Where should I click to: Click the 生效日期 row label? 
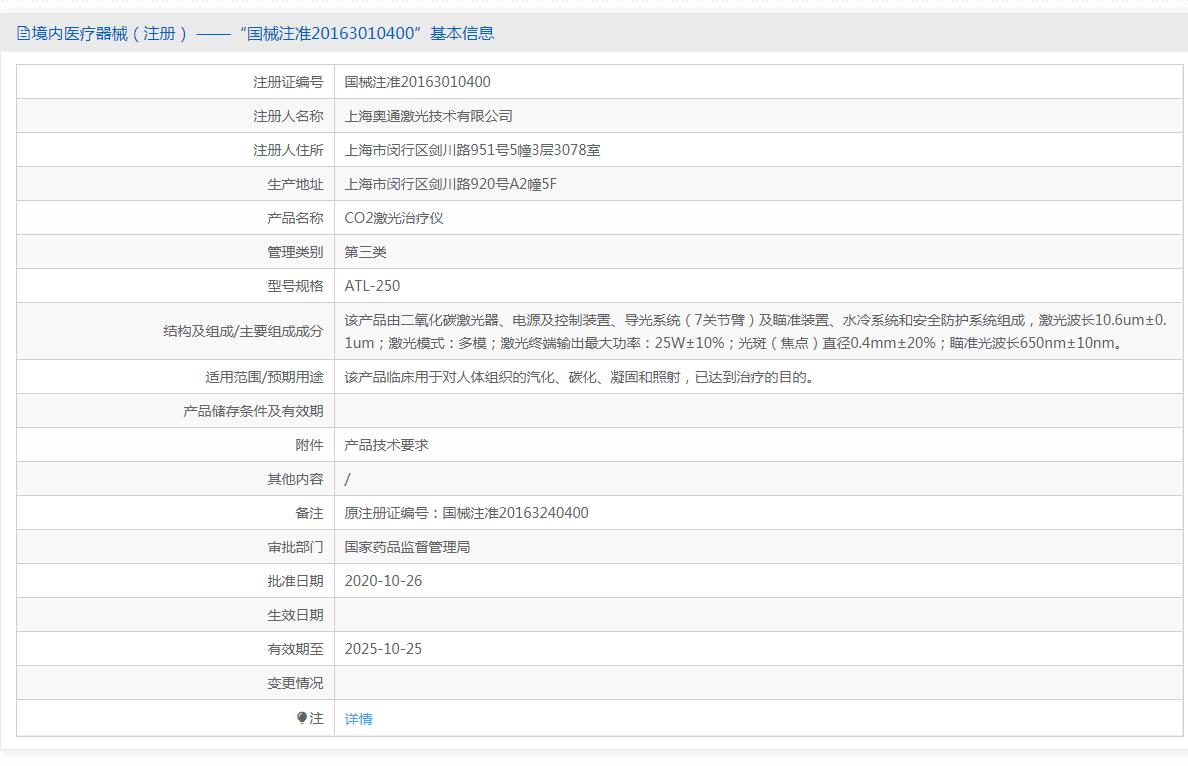tap(295, 615)
